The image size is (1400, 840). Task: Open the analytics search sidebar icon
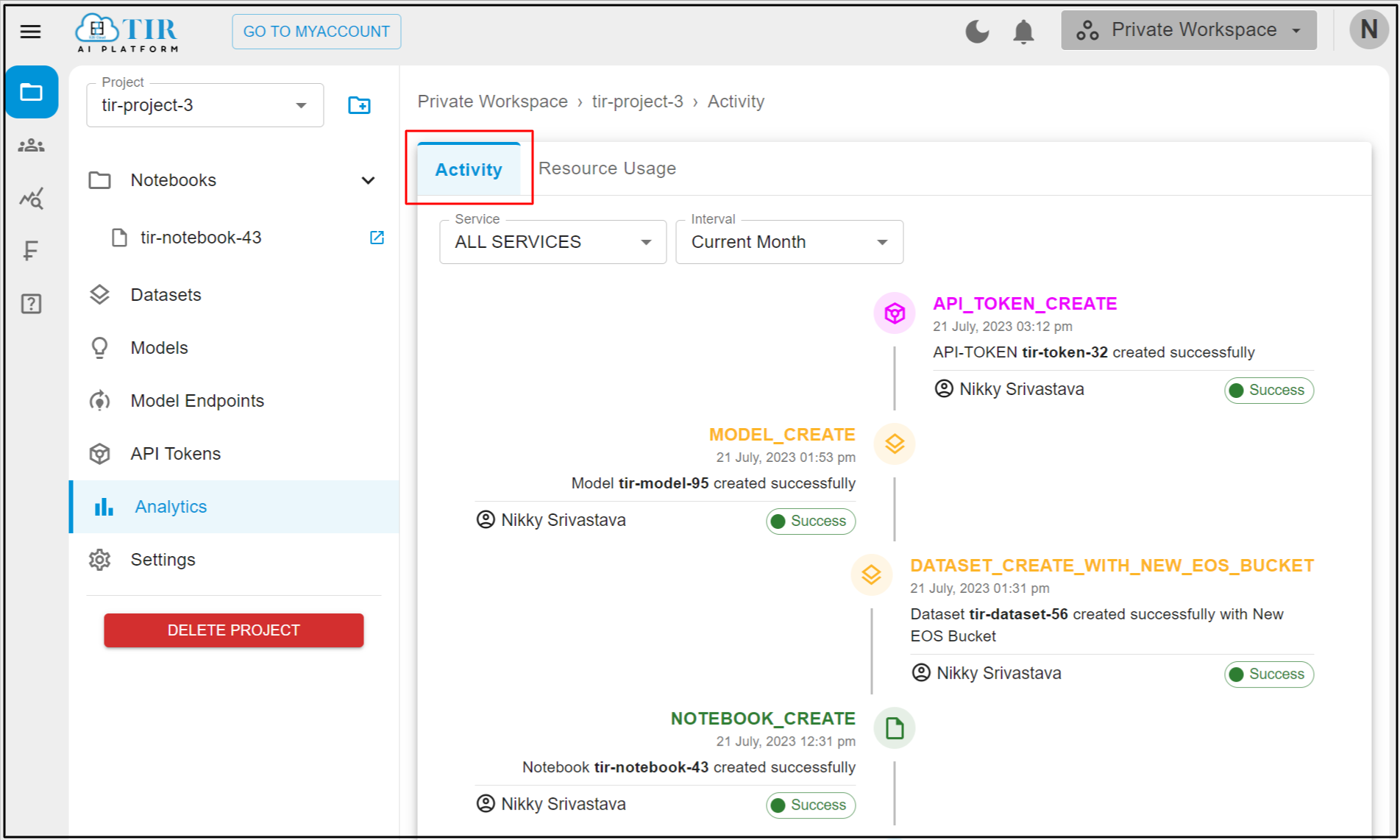click(31, 199)
